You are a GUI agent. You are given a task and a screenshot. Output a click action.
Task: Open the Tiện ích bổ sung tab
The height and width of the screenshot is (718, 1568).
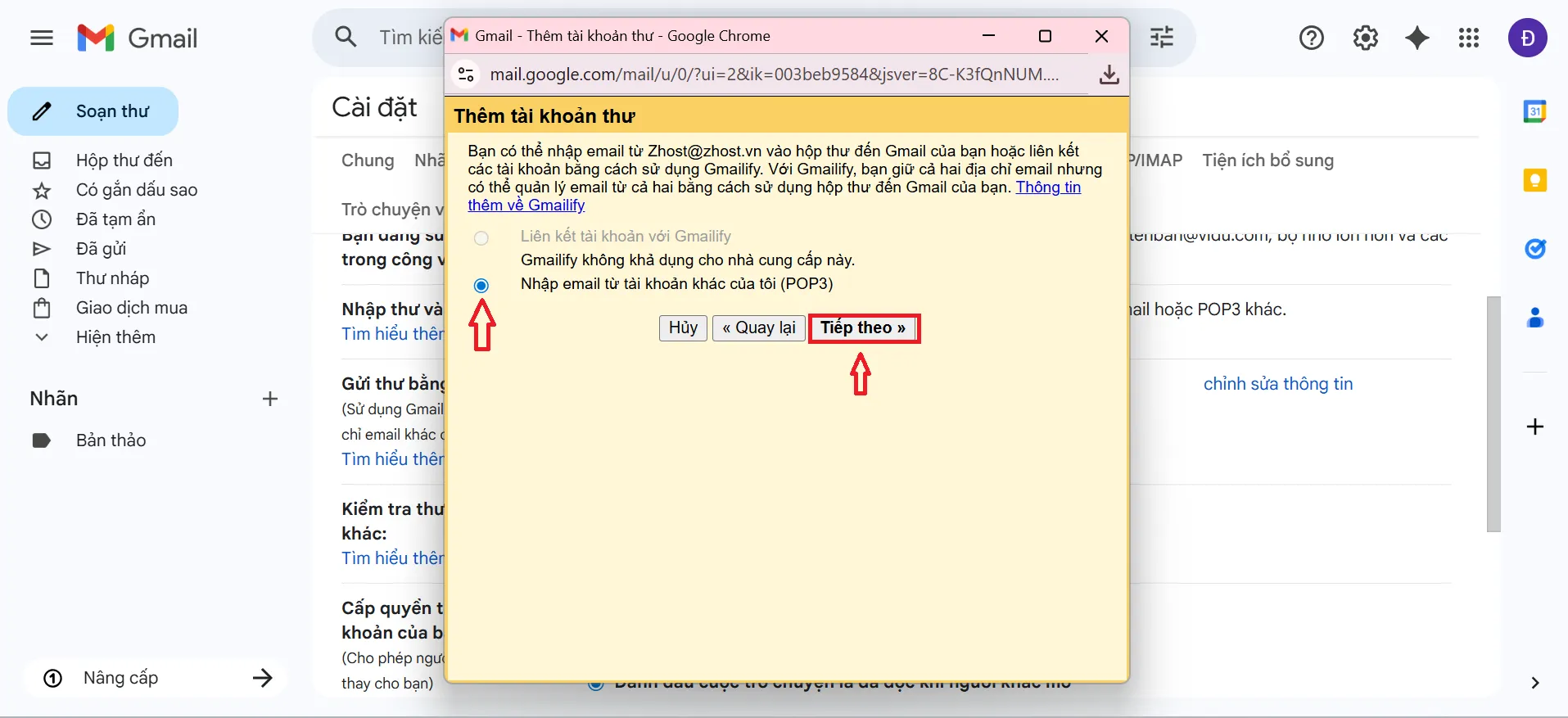click(x=1268, y=160)
